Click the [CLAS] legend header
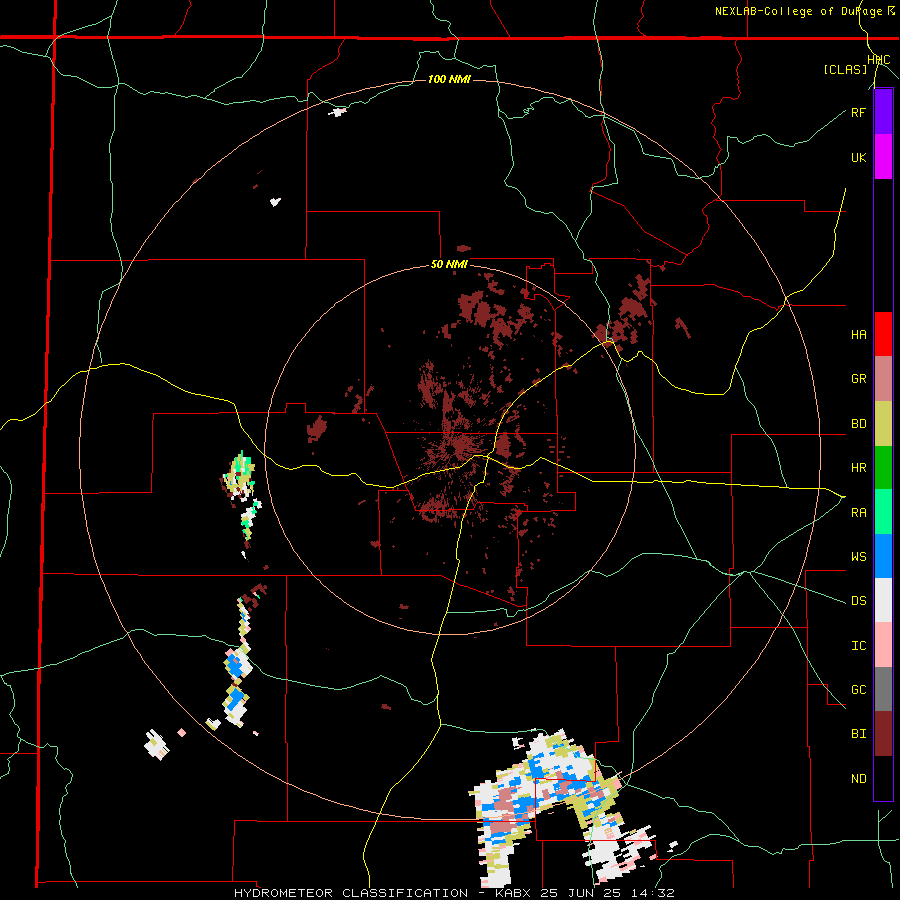900x900 pixels. 845,70
